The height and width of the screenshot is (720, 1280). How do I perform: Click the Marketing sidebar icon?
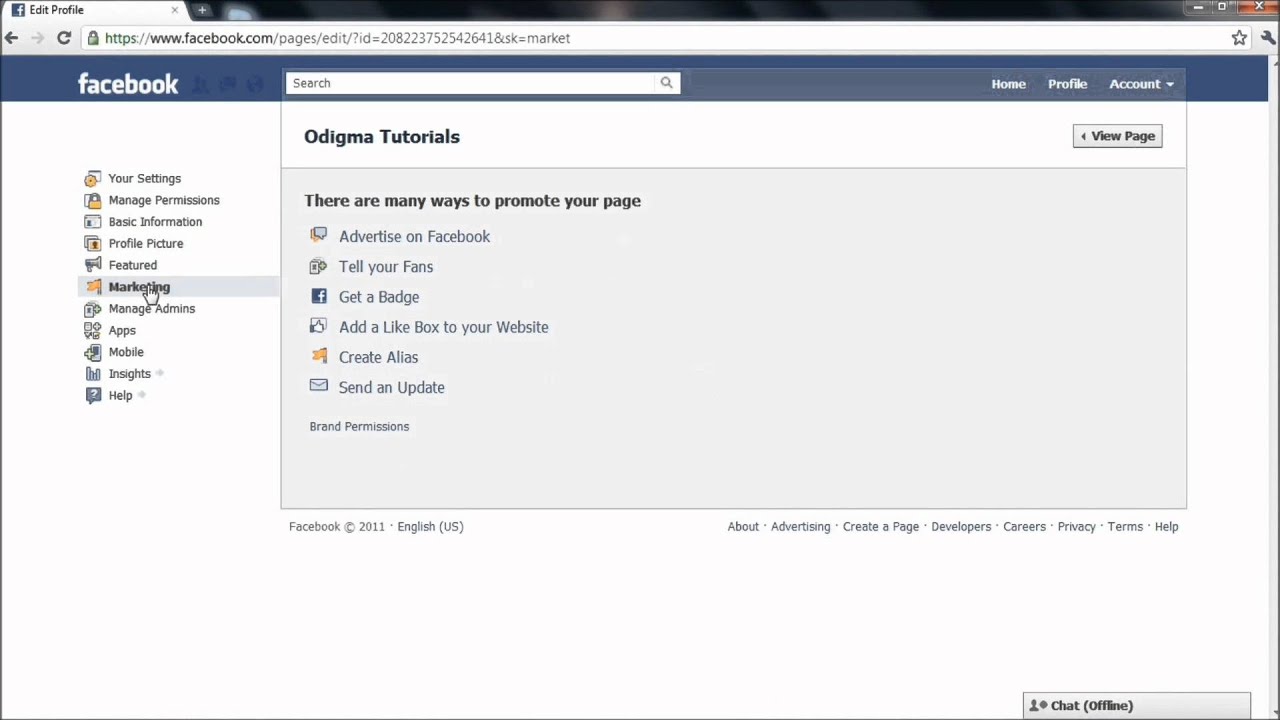pyautogui.click(x=92, y=287)
